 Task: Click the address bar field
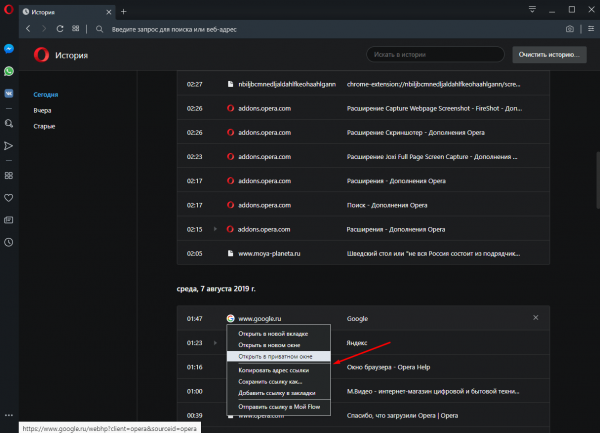329,29
